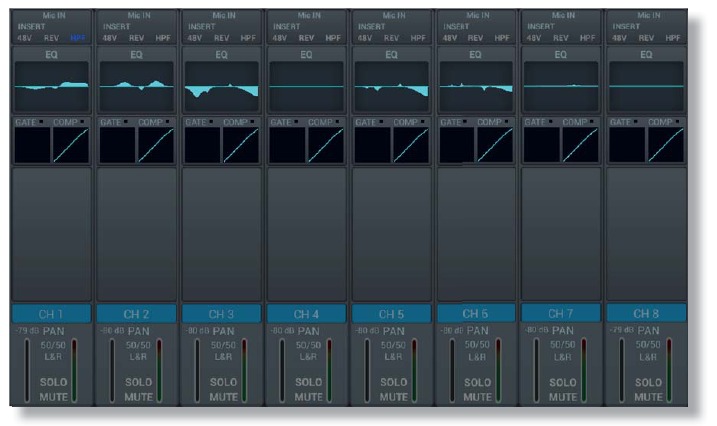Select the CH 3 channel label
717x426 pixels.
pyautogui.click(x=221, y=314)
